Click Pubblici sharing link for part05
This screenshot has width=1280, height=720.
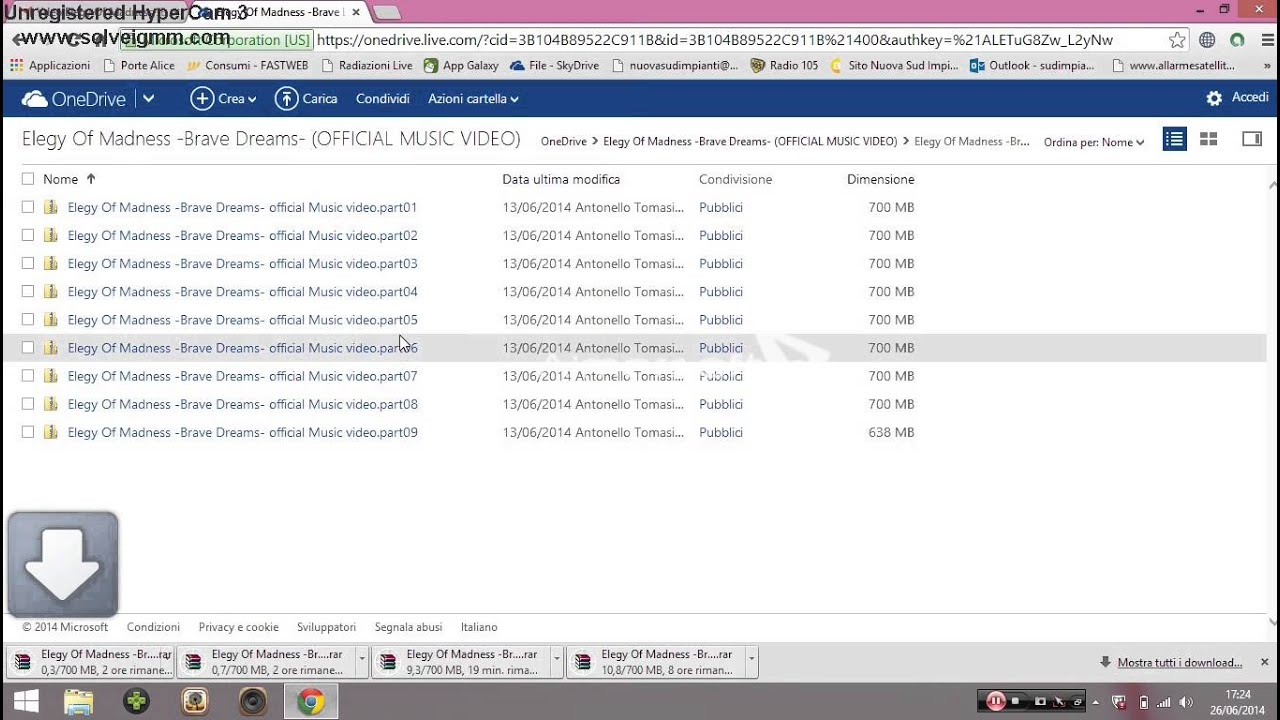721,319
